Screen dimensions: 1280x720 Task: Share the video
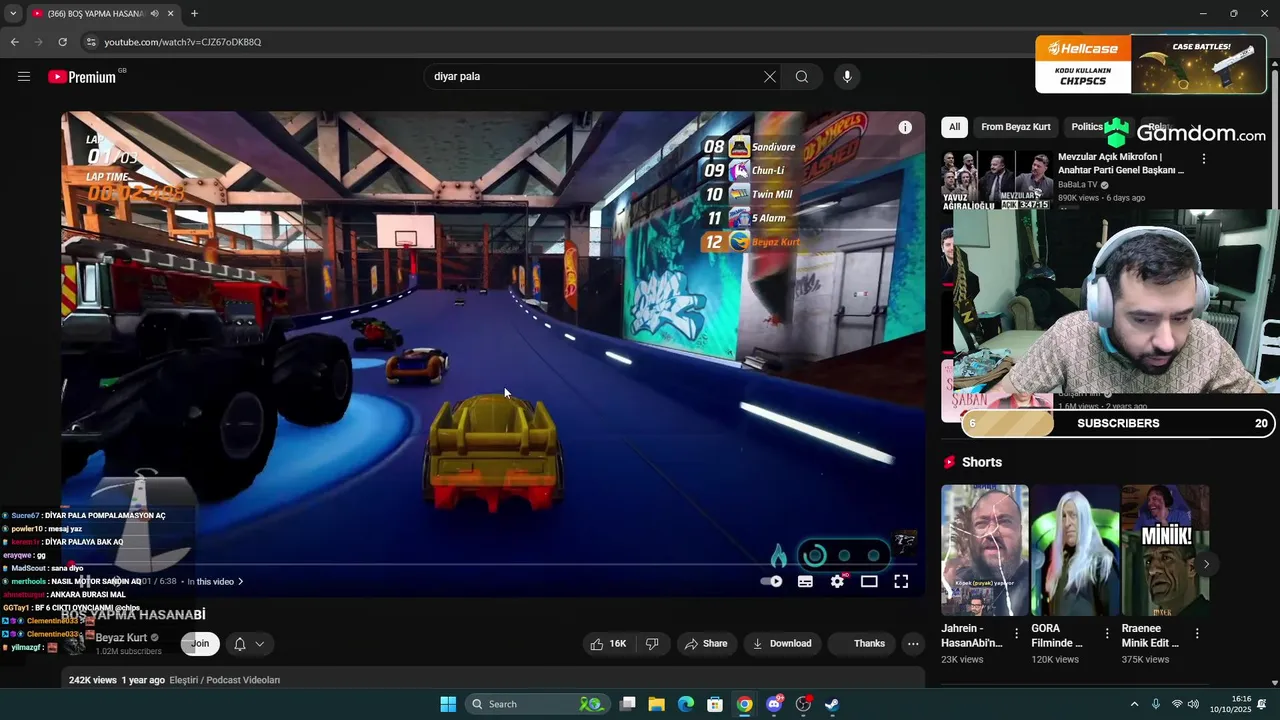point(706,644)
